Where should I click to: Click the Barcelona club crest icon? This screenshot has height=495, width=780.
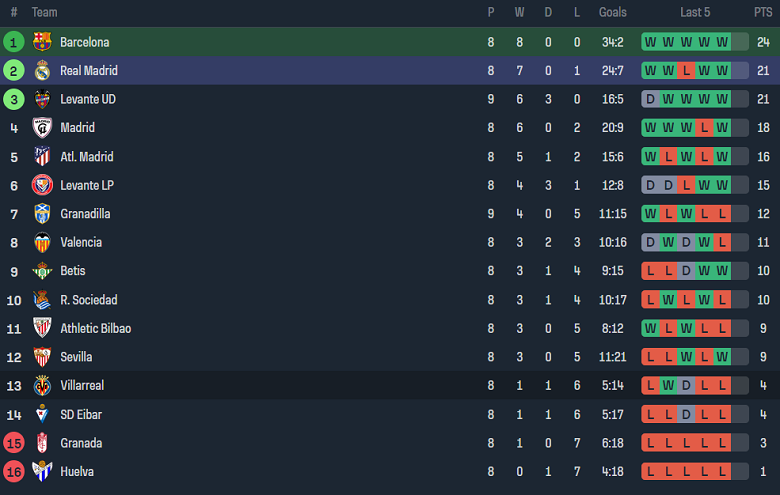[x=42, y=42]
